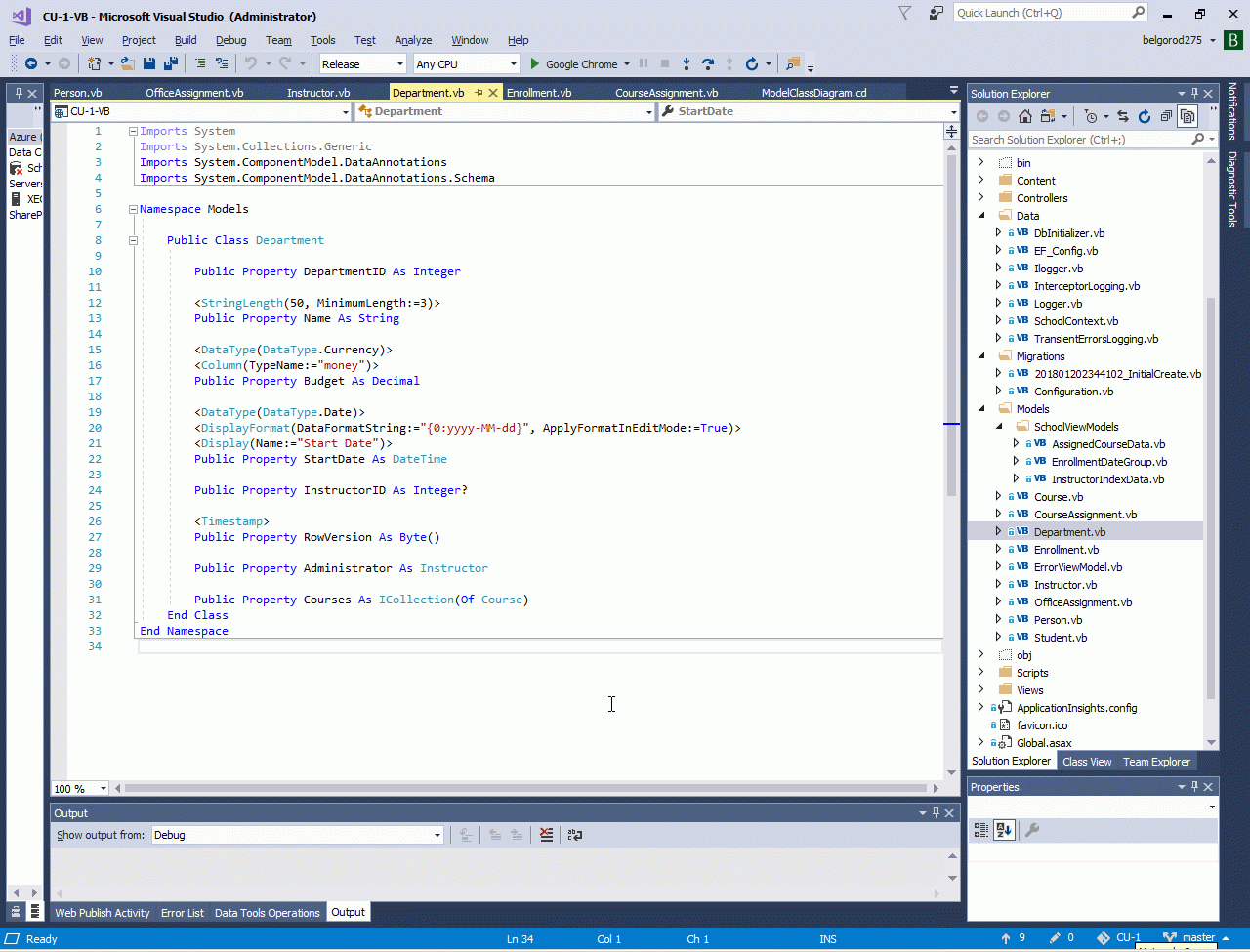Switch to the Team Explorer tab

(x=1156, y=762)
